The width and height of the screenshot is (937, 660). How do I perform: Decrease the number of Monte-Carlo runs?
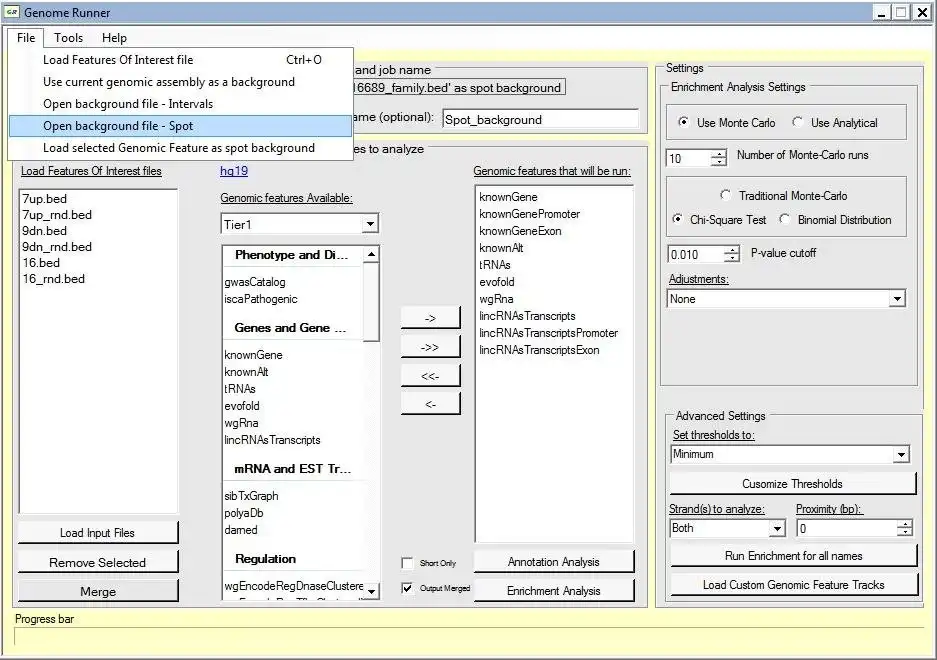(719, 162)
